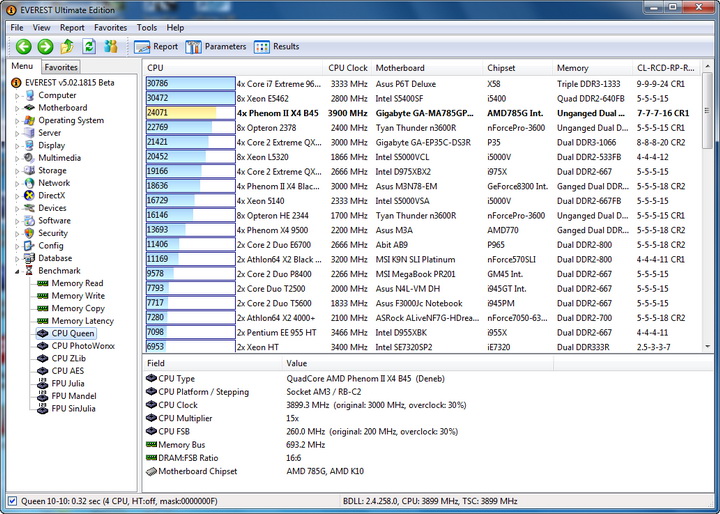Screen dimensions: 720x514
Task: Select CPU PhotoWorxx benchmark
Action: pyautogui.click(x=83, y=346)
